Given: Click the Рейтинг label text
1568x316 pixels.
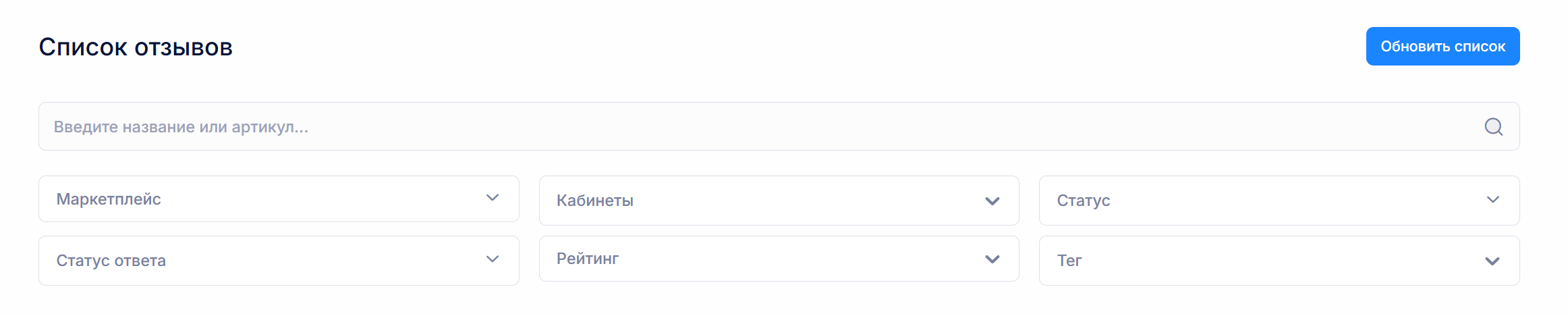Looking at the screenshot, I should tap(588, 259).
